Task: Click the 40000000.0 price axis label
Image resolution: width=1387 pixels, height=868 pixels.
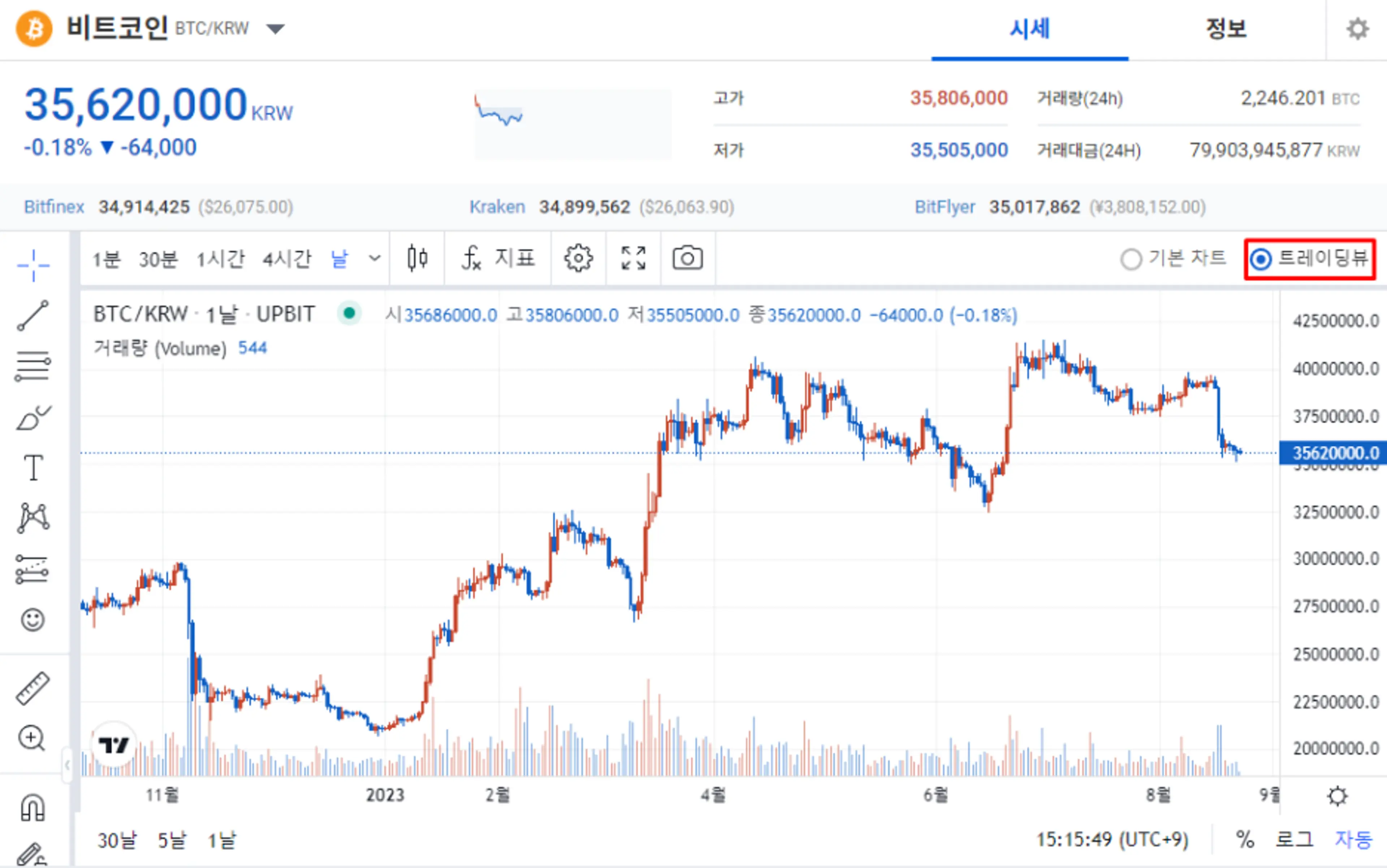Action: tap(1336, 369)
